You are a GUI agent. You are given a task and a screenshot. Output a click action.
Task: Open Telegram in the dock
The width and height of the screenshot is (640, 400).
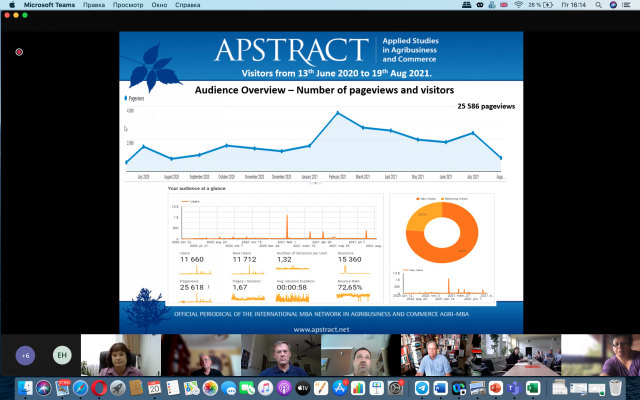[422, 388]
